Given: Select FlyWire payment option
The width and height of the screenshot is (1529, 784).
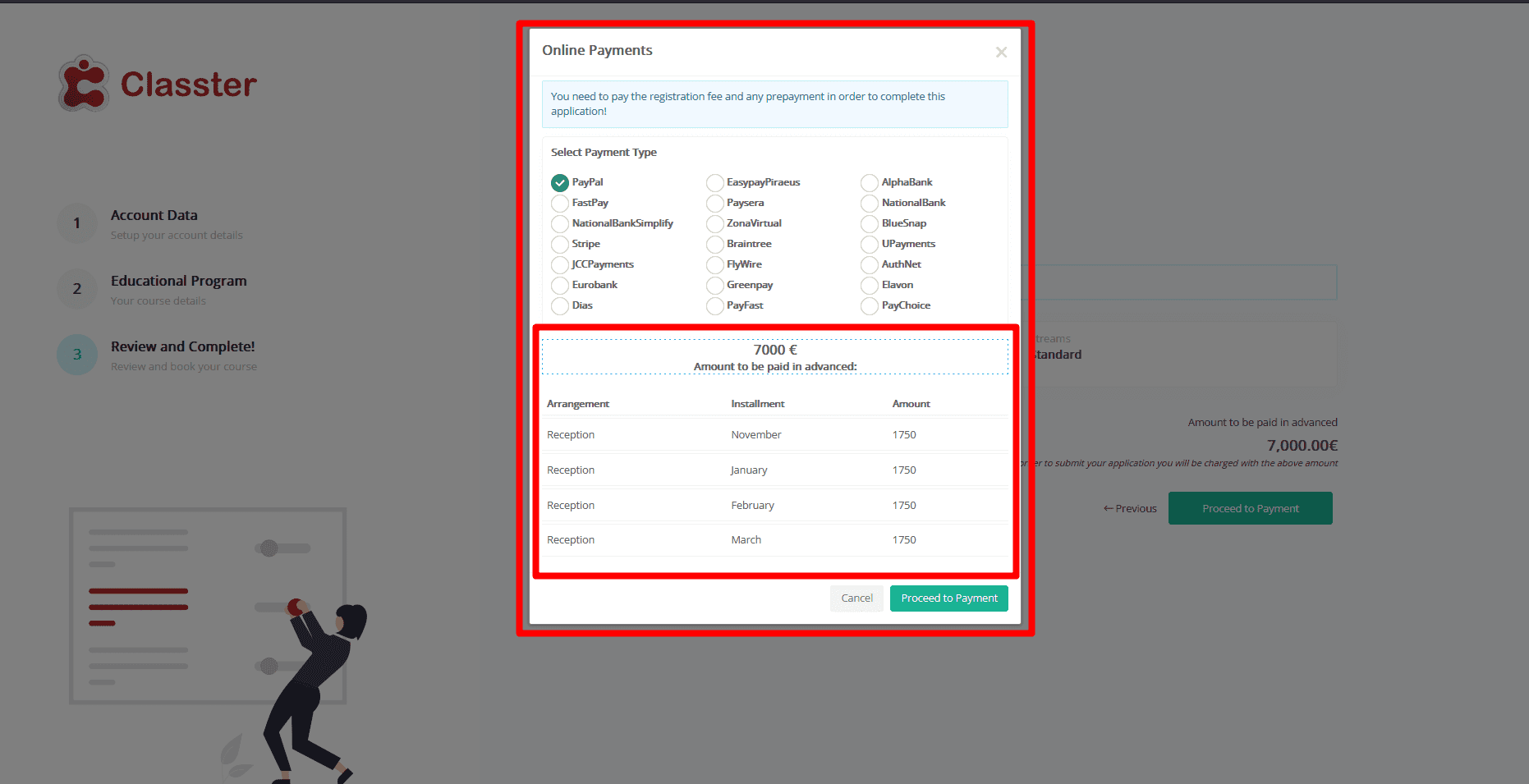Looking at the screenshot, I should point(715,264).
